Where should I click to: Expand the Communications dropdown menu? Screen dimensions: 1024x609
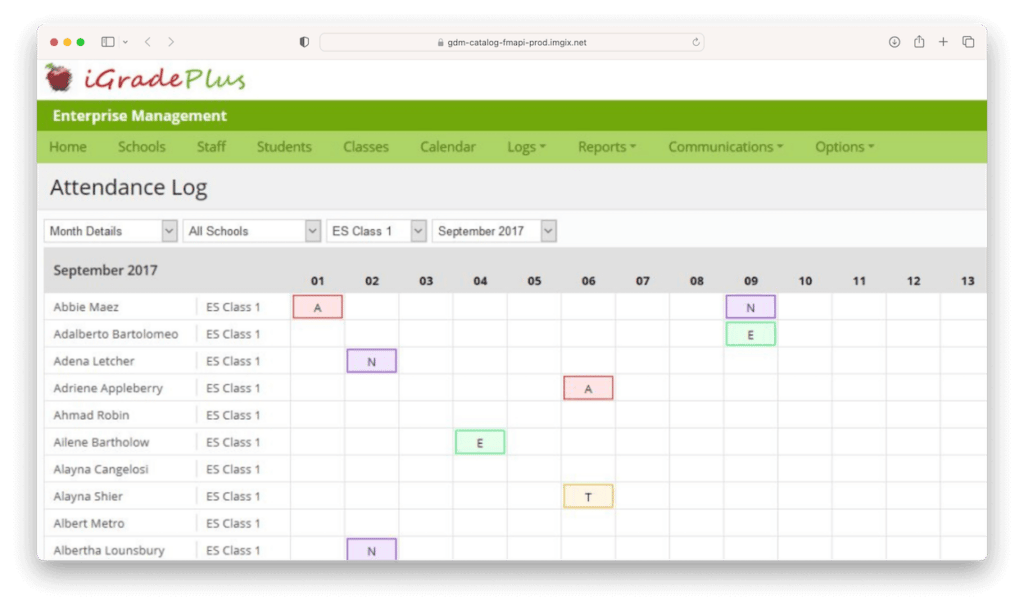[726, 147]
